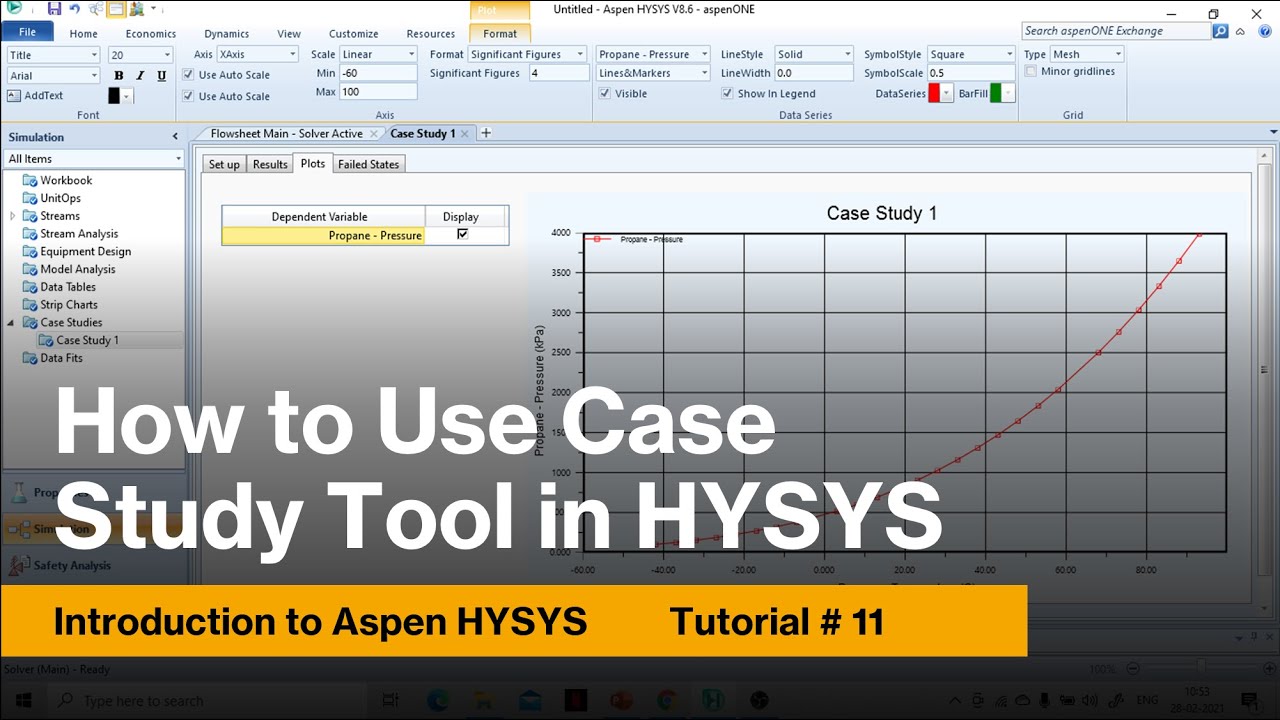The image size is (1280, 720).
Task: Click the Data Tables folder icon
Action: (30, 288)
